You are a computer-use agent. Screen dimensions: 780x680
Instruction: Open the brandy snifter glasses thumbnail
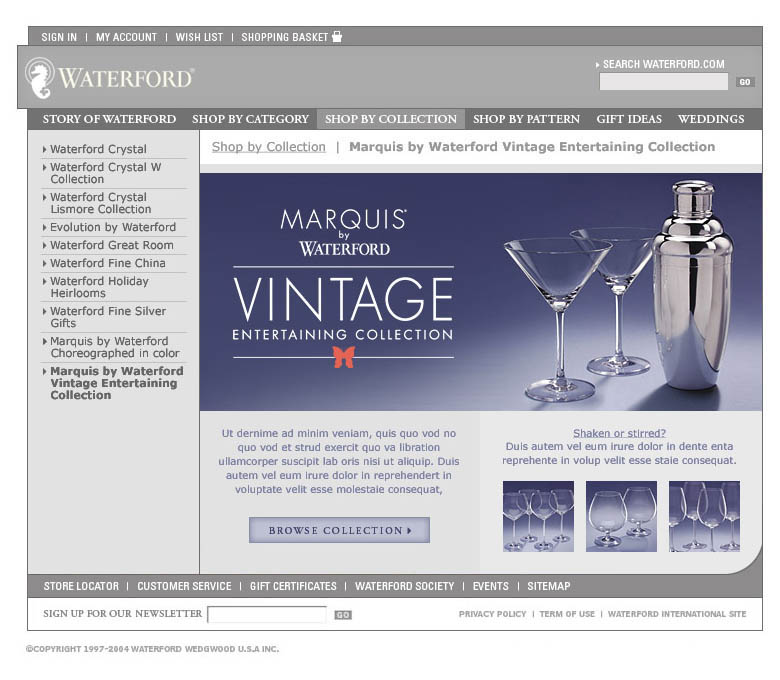pyautogui.click(x=621, y=516)
